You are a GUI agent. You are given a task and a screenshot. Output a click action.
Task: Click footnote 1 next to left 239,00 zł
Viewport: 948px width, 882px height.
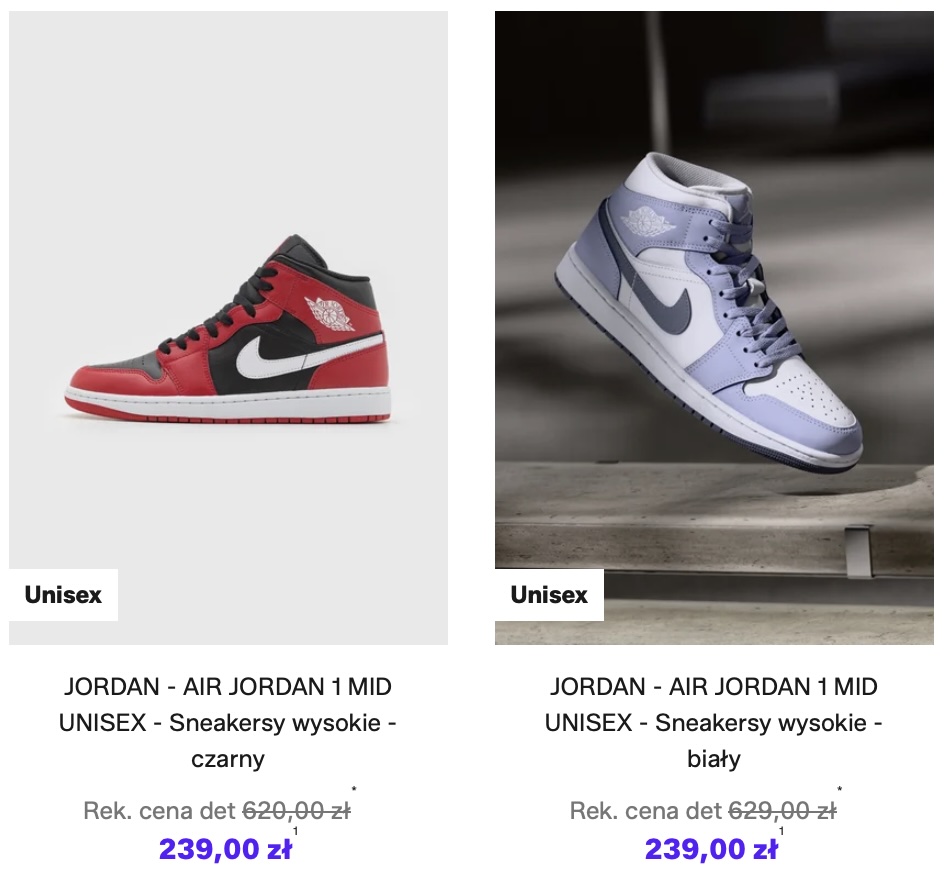pos(296,831)
